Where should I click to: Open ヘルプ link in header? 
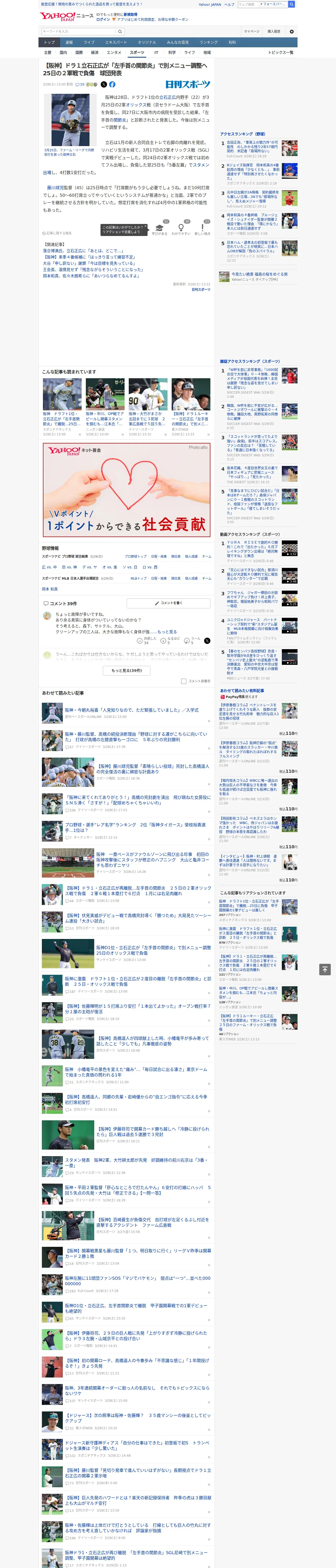[229, 4]
